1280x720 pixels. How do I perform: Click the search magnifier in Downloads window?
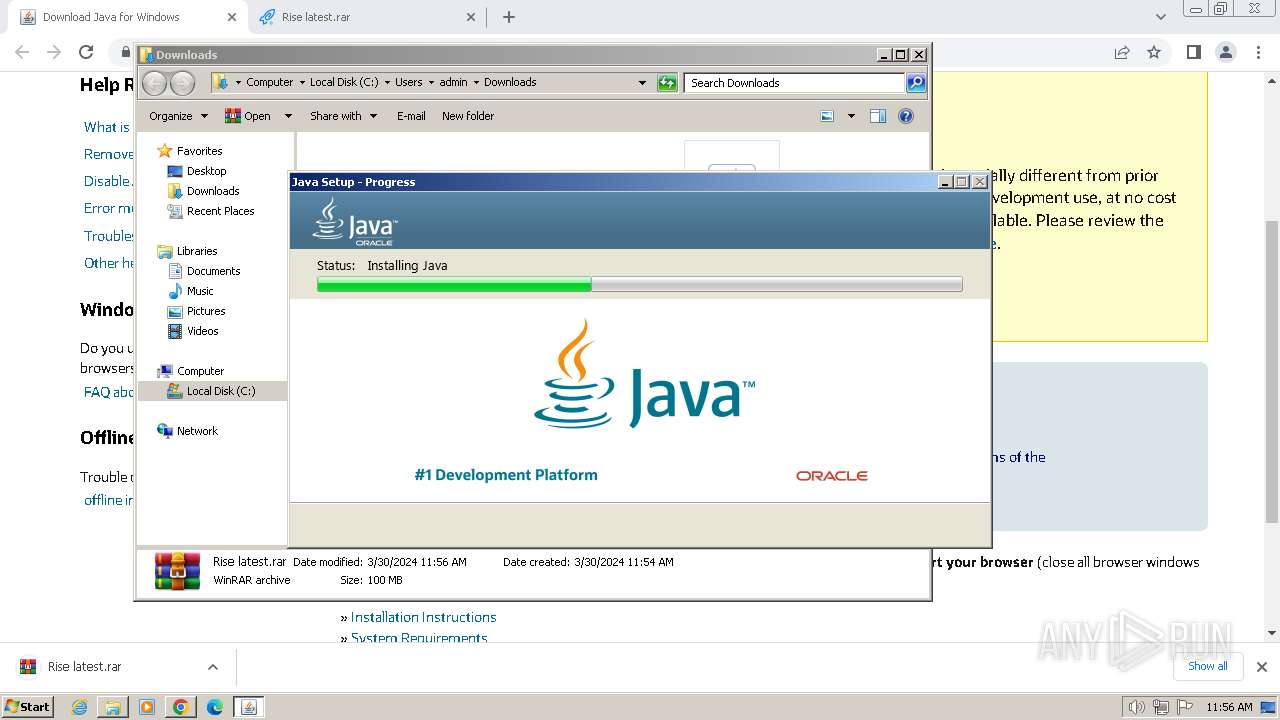coord(916,83)
